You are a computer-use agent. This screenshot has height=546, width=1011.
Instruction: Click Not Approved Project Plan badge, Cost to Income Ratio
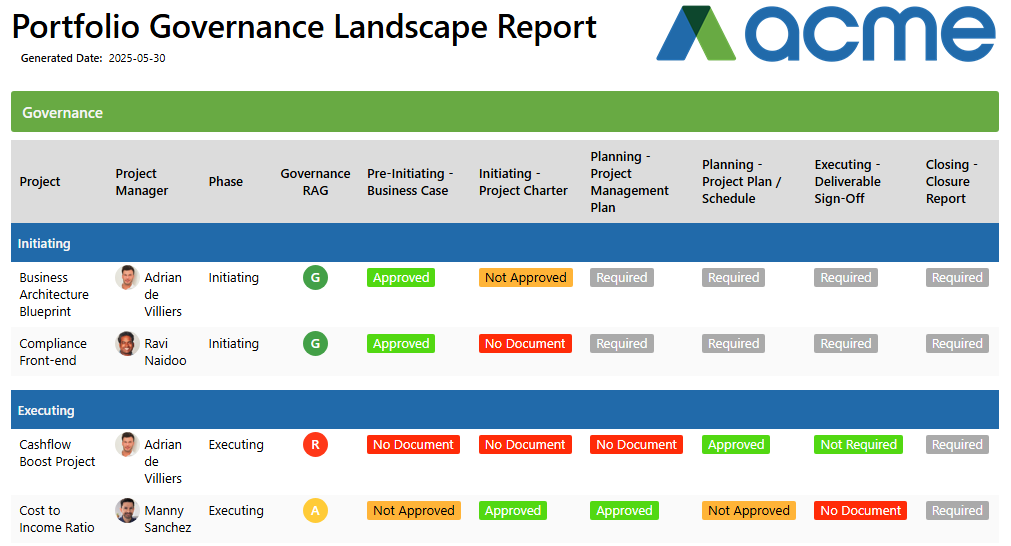click(749, 511)
